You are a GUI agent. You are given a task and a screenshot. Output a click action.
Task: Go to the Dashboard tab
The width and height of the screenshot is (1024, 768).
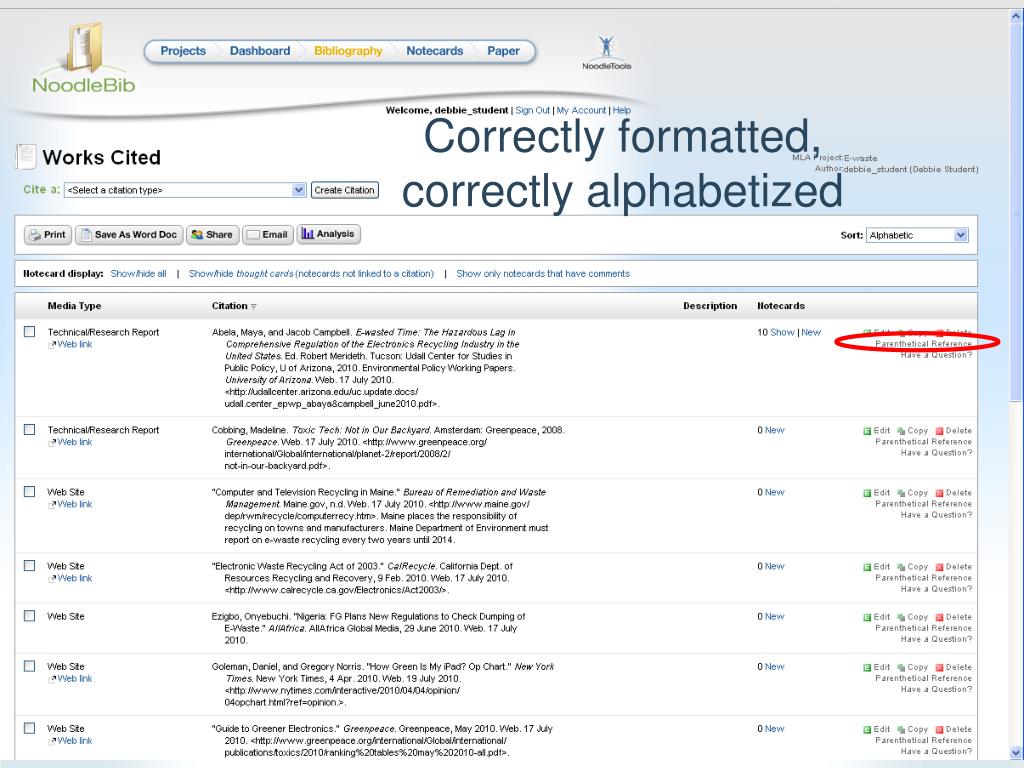tap(260, 51)
